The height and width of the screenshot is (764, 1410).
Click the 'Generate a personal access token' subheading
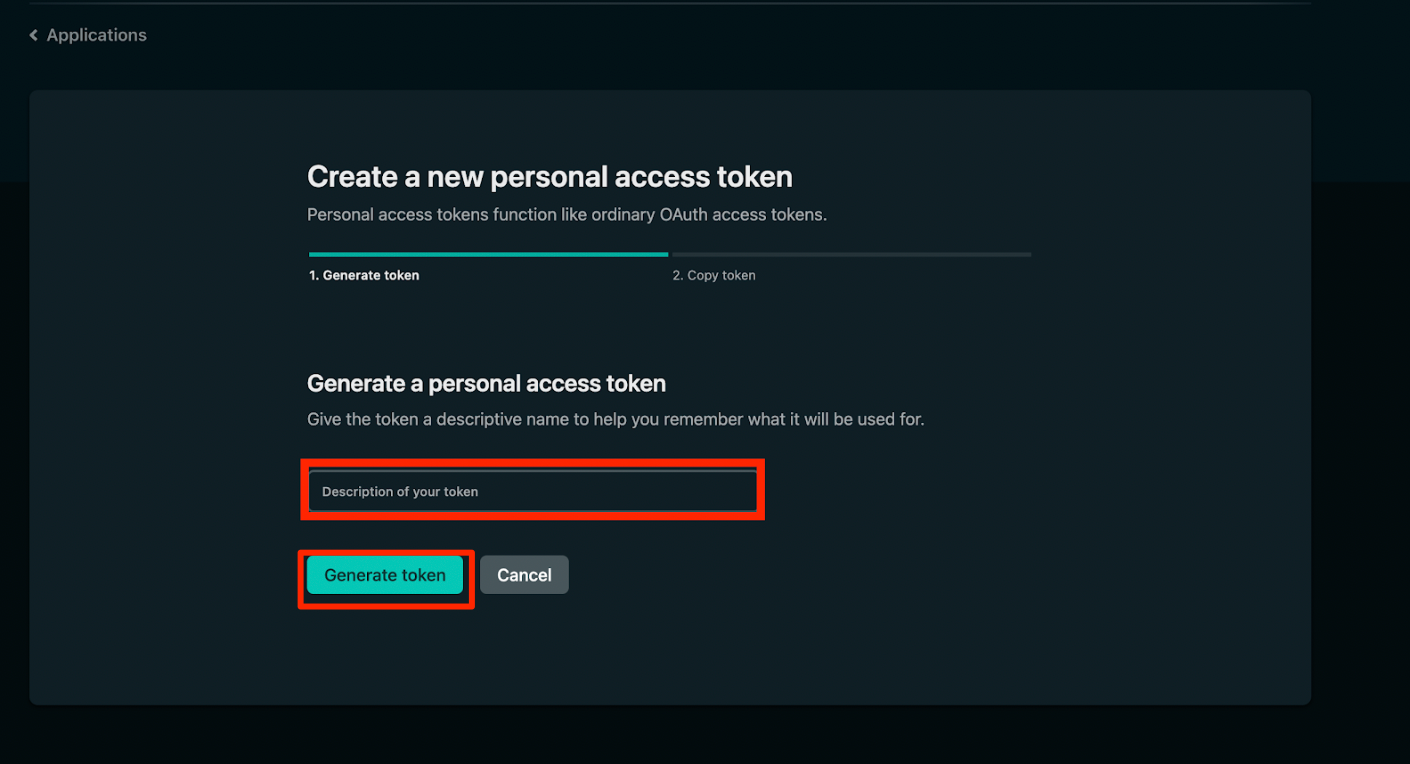click(486, 384)
